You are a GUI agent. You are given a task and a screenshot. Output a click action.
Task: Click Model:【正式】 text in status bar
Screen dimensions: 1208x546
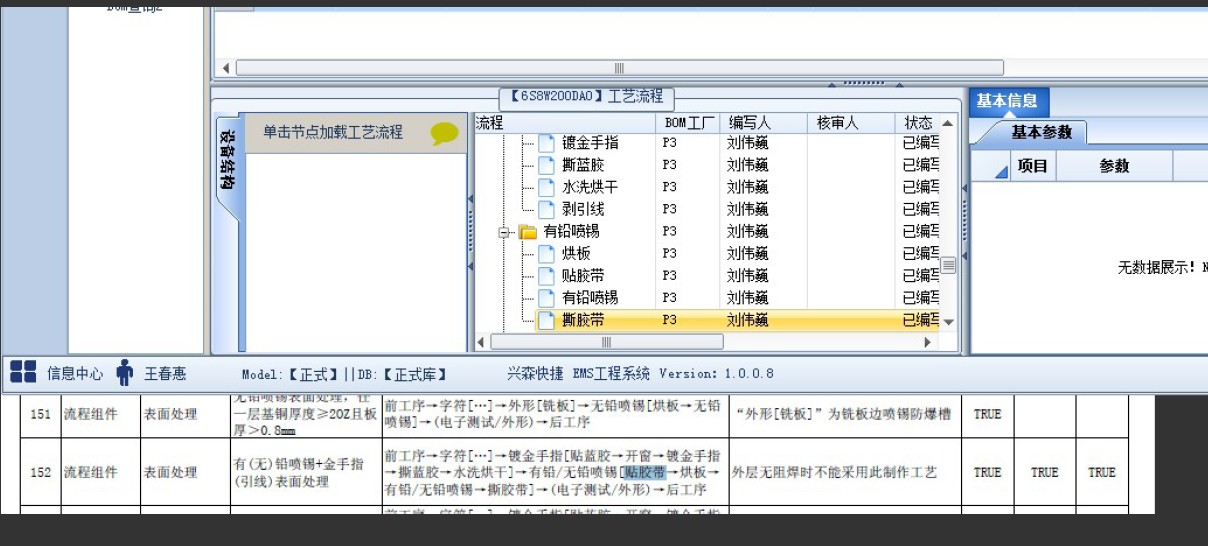pos(290,375)
